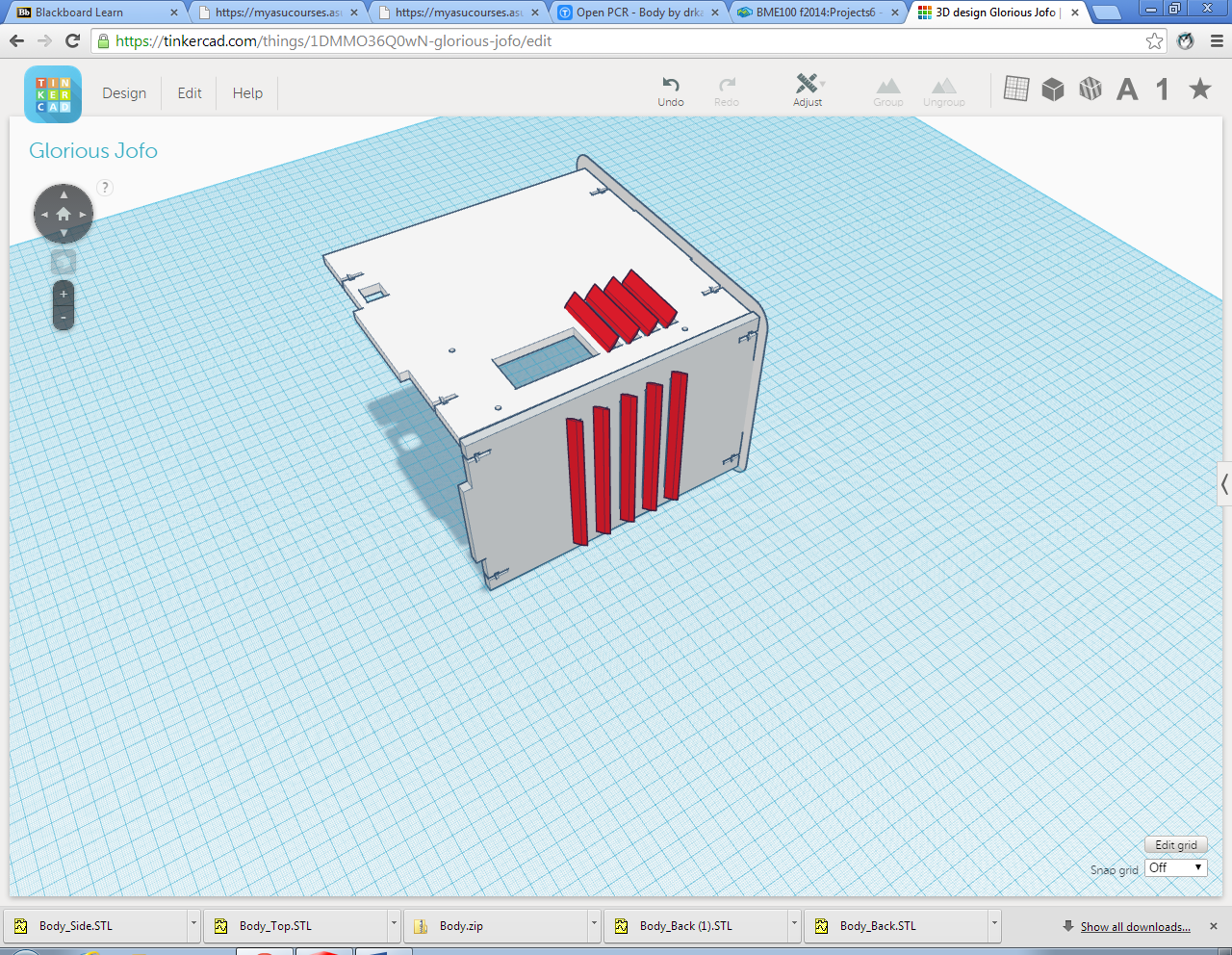1232x955 pixels.
Task: Reset camera with the home view button
Action: pyautogui.click(x=64, y=214)
